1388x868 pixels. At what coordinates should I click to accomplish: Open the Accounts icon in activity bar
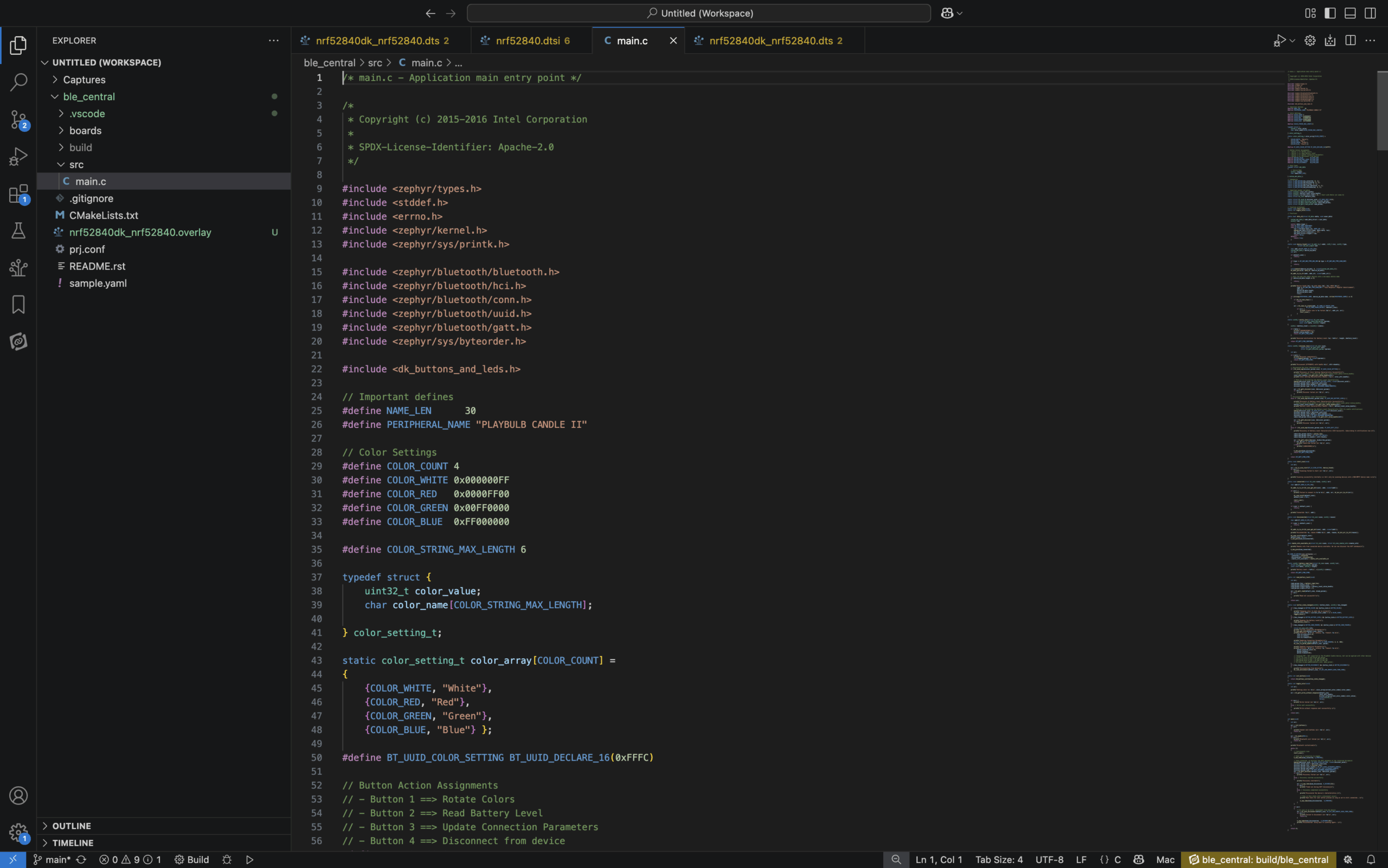[x=18, y=796]
